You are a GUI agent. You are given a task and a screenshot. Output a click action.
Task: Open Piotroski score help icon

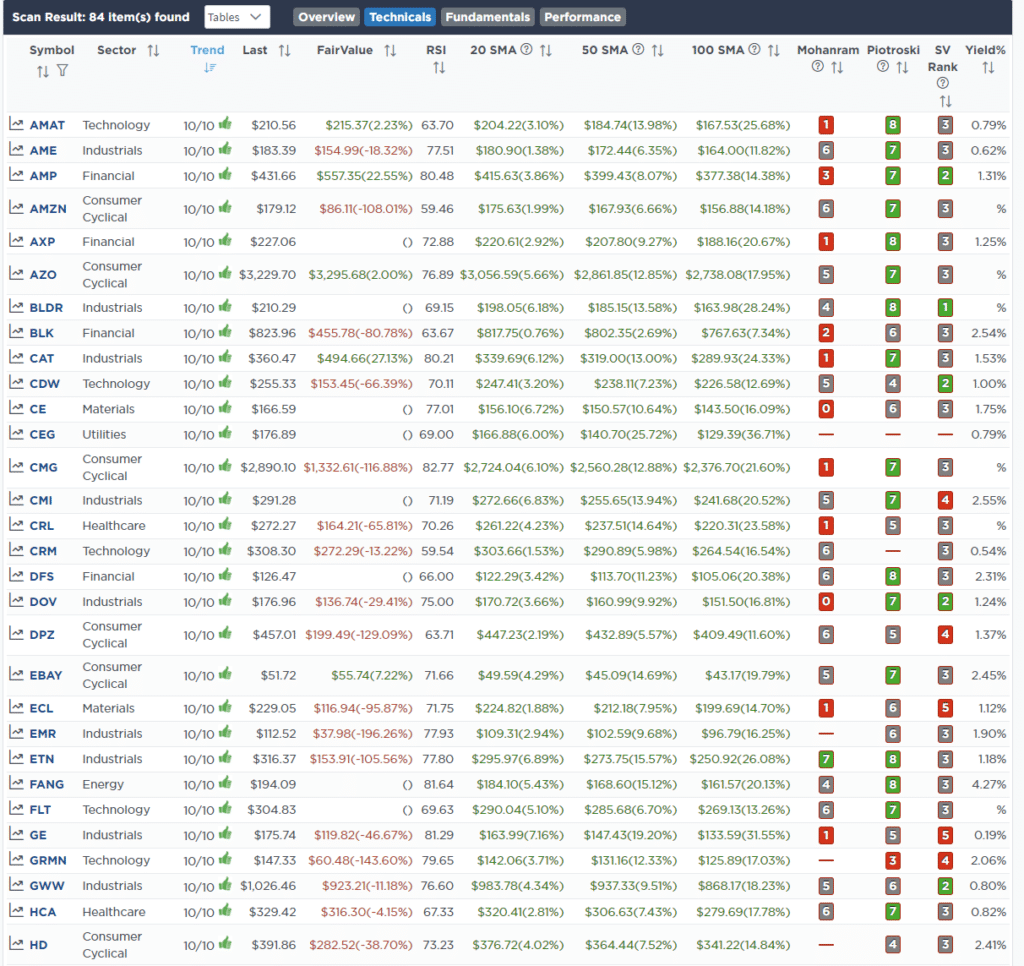(883, 67)
